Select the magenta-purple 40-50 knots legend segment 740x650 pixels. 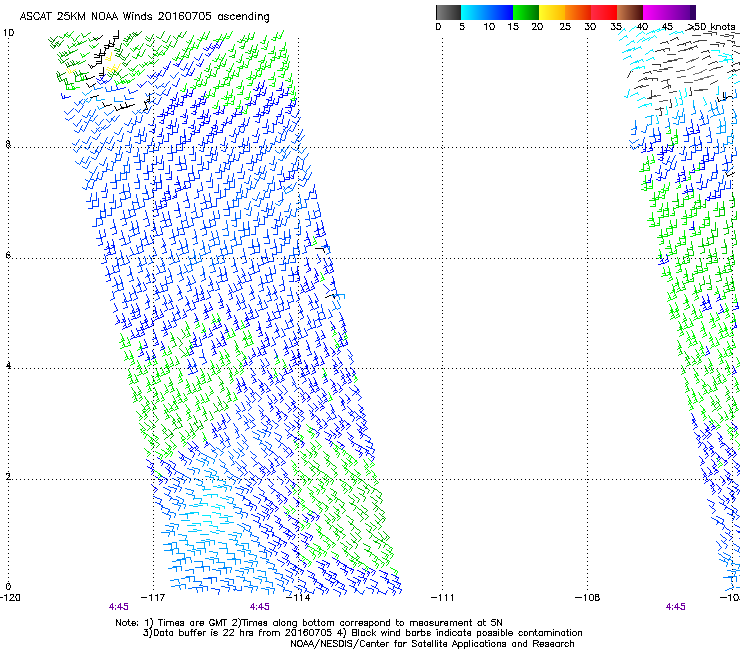click(x=669, y=12)
